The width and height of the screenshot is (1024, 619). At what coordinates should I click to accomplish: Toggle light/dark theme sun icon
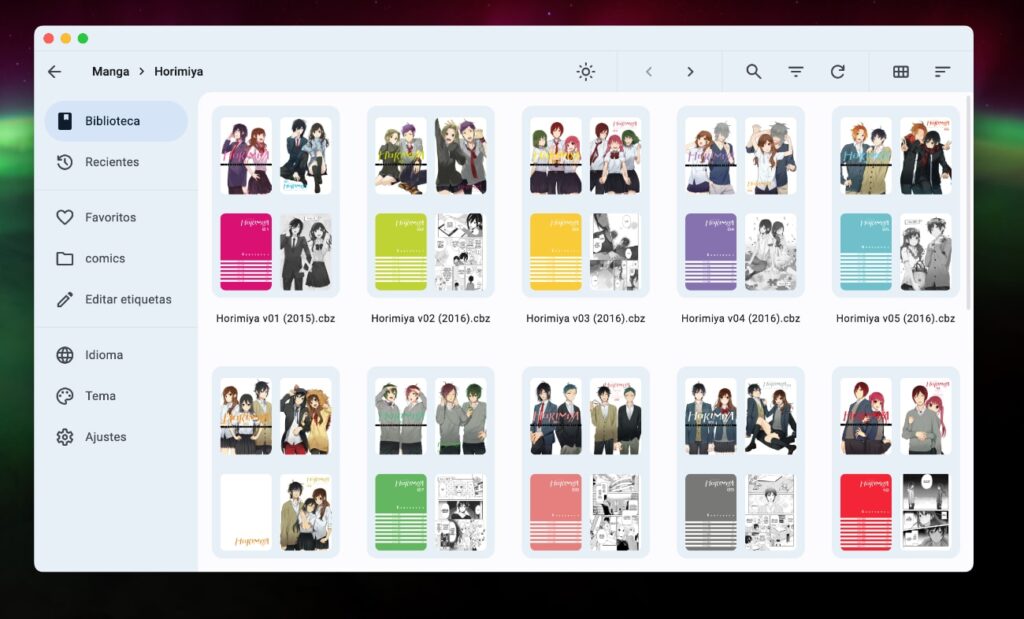(586, 72)
